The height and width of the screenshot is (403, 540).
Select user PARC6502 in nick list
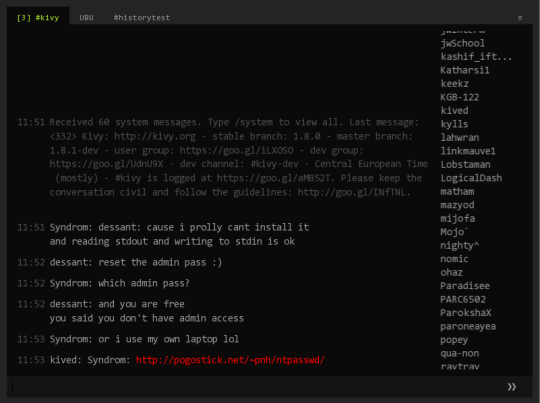(463, 299)
